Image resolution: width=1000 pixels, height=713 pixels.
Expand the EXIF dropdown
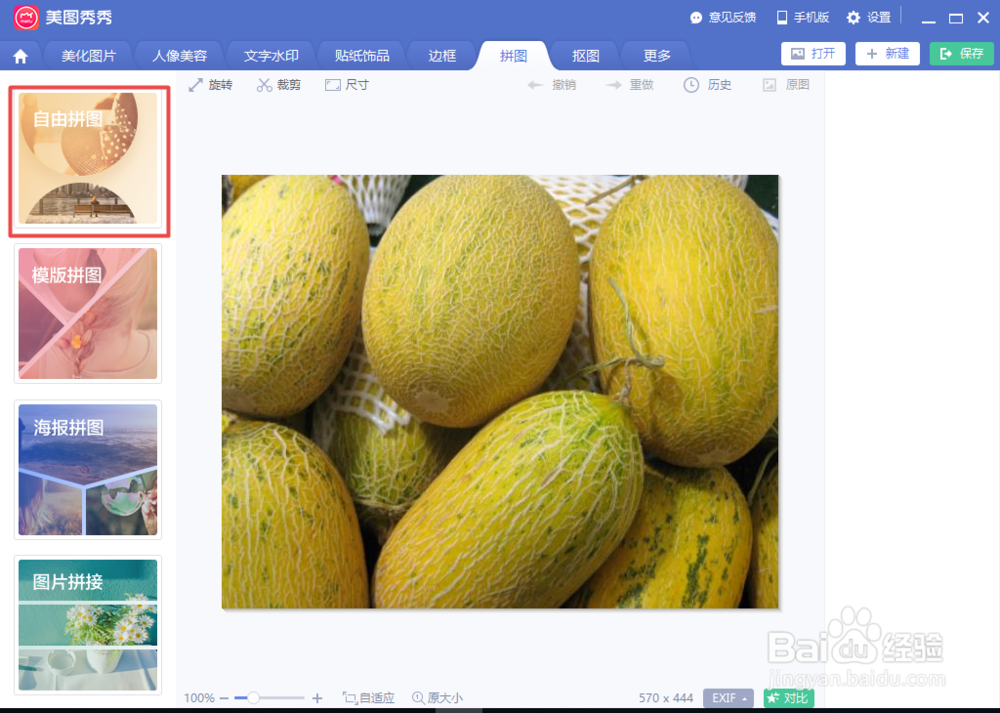[x=728, y=698]
